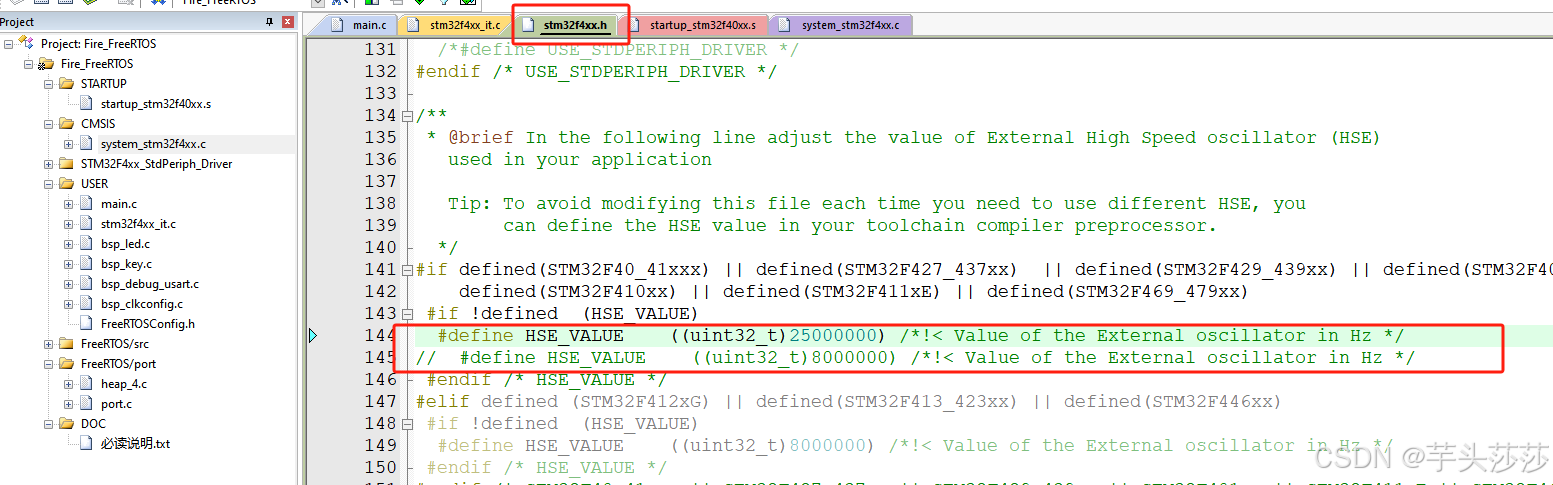This screenshot has height=485, width=1553.
Task: Pin the Project panel with the pushpin icon
Action: (270, 22)
